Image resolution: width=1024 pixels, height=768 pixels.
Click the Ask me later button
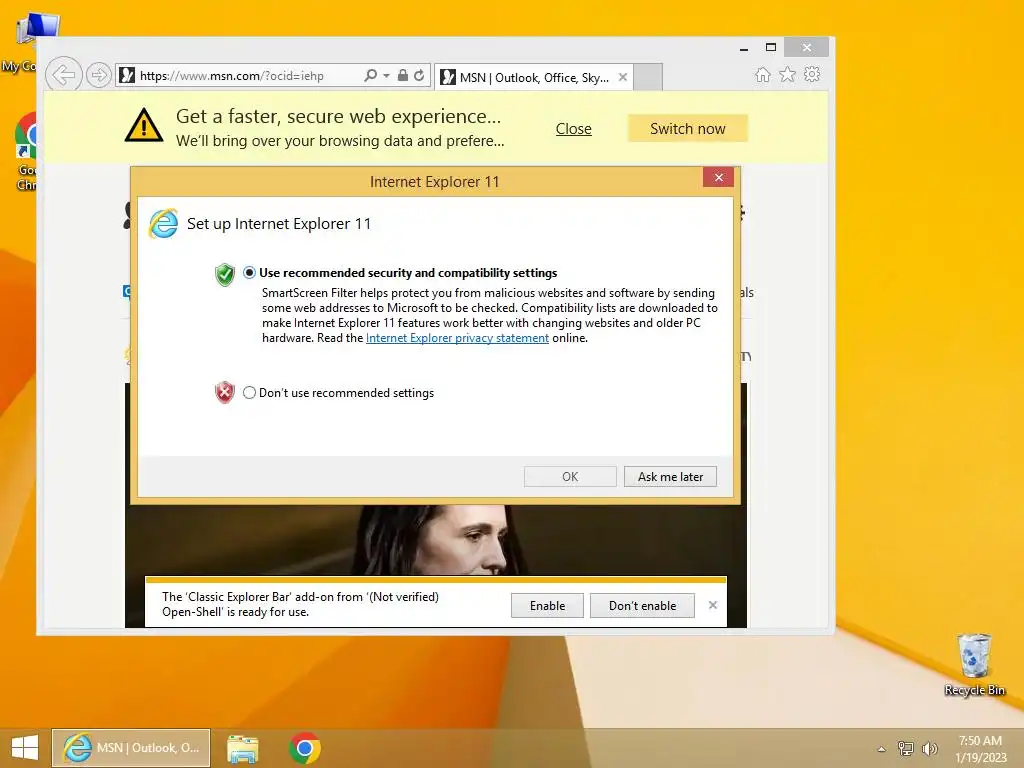670,477
